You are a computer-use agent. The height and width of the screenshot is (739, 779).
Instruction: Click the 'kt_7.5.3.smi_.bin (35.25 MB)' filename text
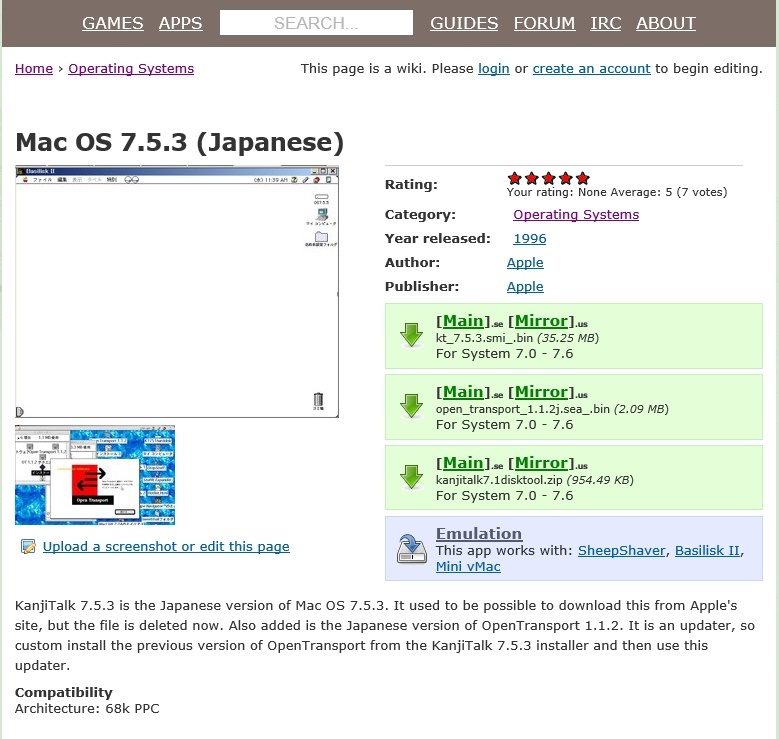[517, 338]
